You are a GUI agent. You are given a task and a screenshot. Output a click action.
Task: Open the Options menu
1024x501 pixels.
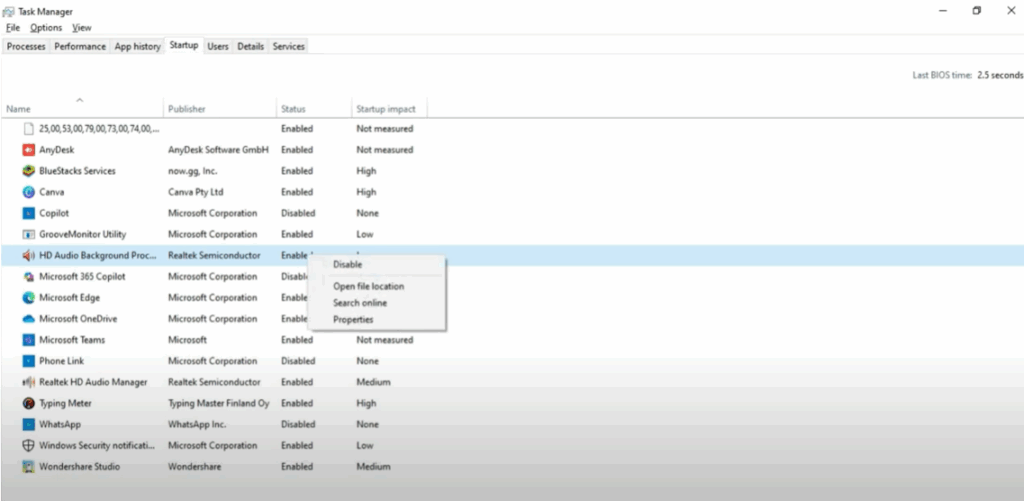pos(46,27)
